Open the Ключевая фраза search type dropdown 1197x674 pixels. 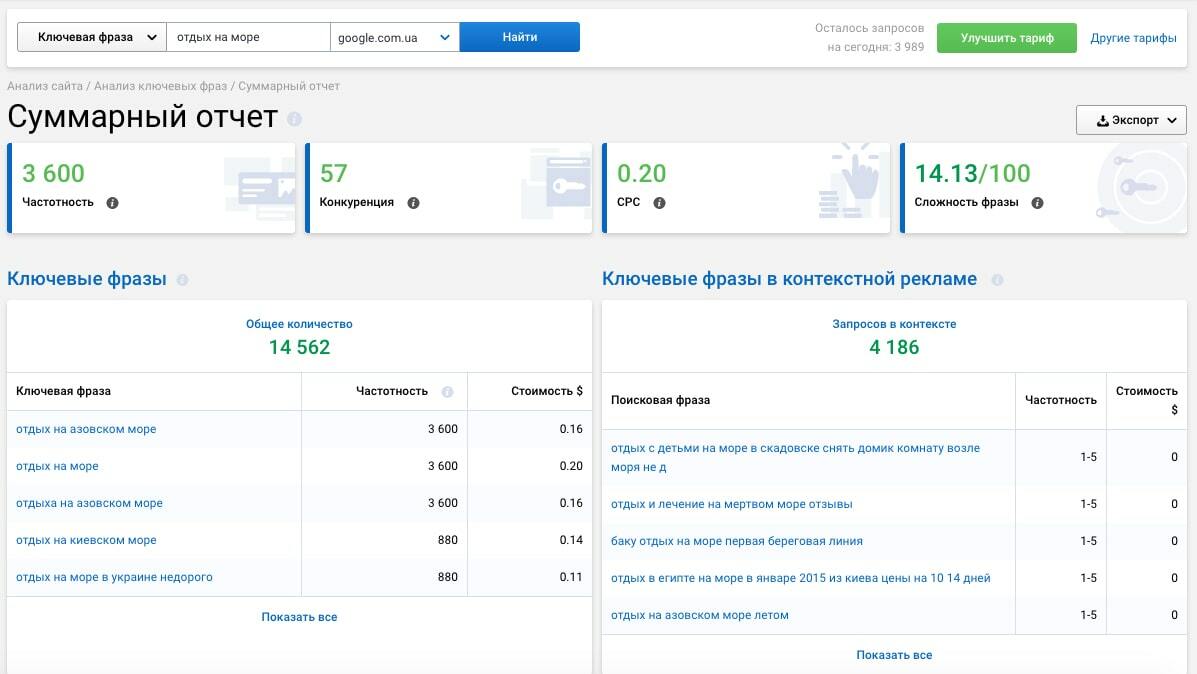pos(92,37)
